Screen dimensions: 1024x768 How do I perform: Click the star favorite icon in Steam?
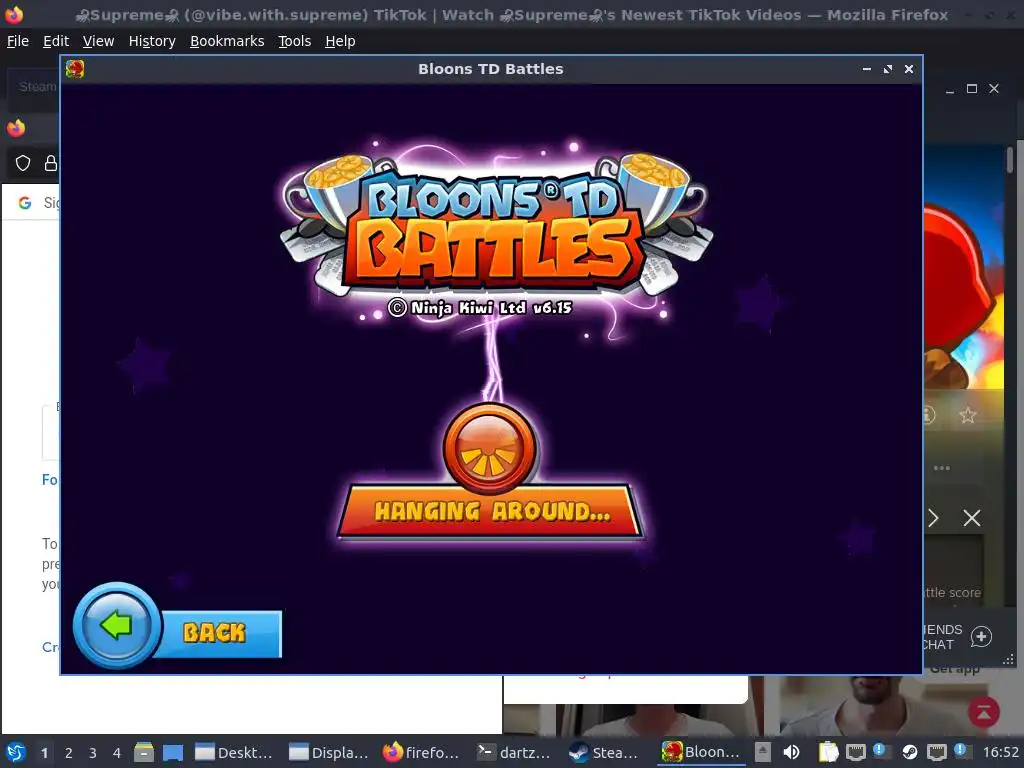(967, 415)
